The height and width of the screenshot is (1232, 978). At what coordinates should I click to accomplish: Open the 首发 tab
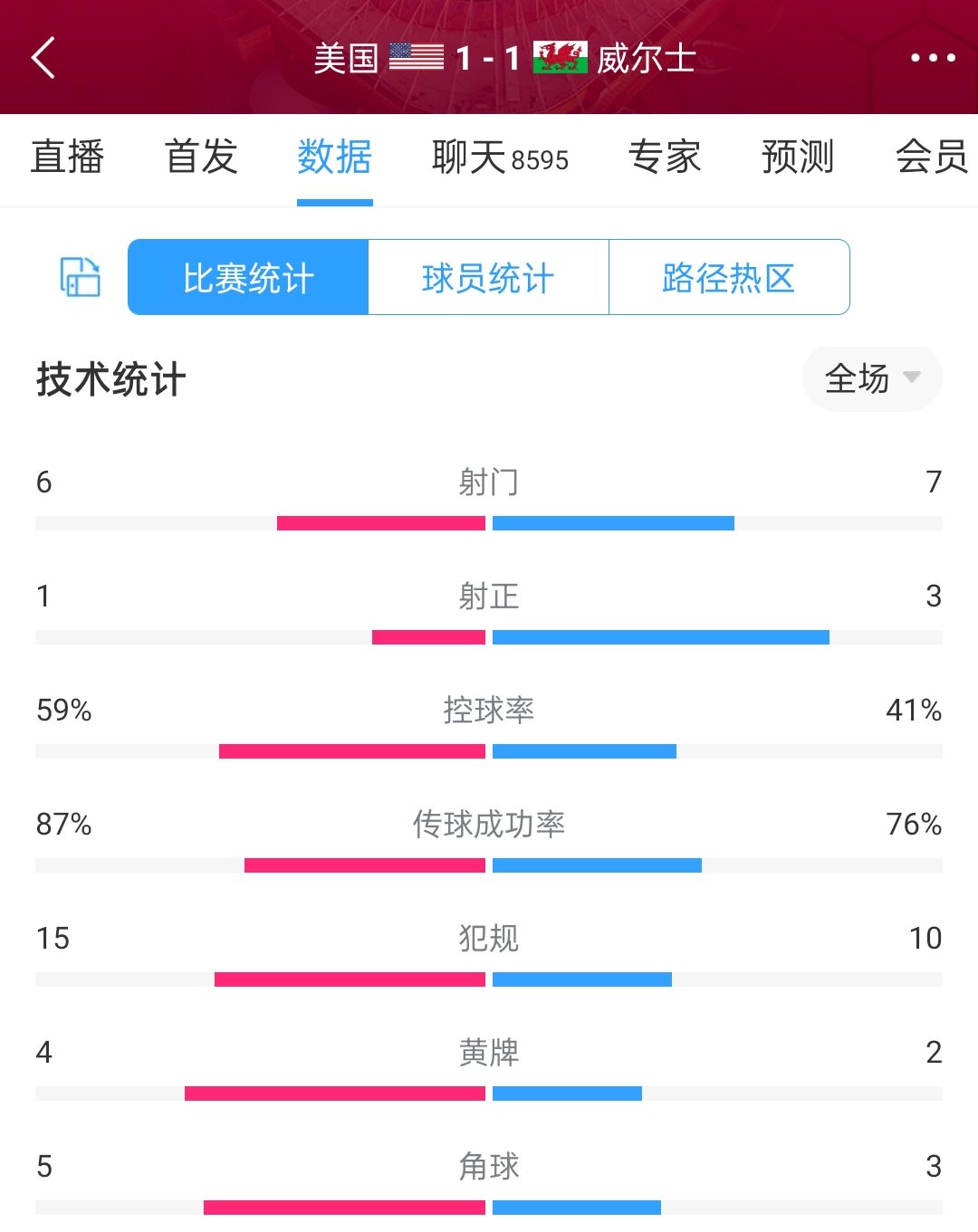tap(201, 158)
